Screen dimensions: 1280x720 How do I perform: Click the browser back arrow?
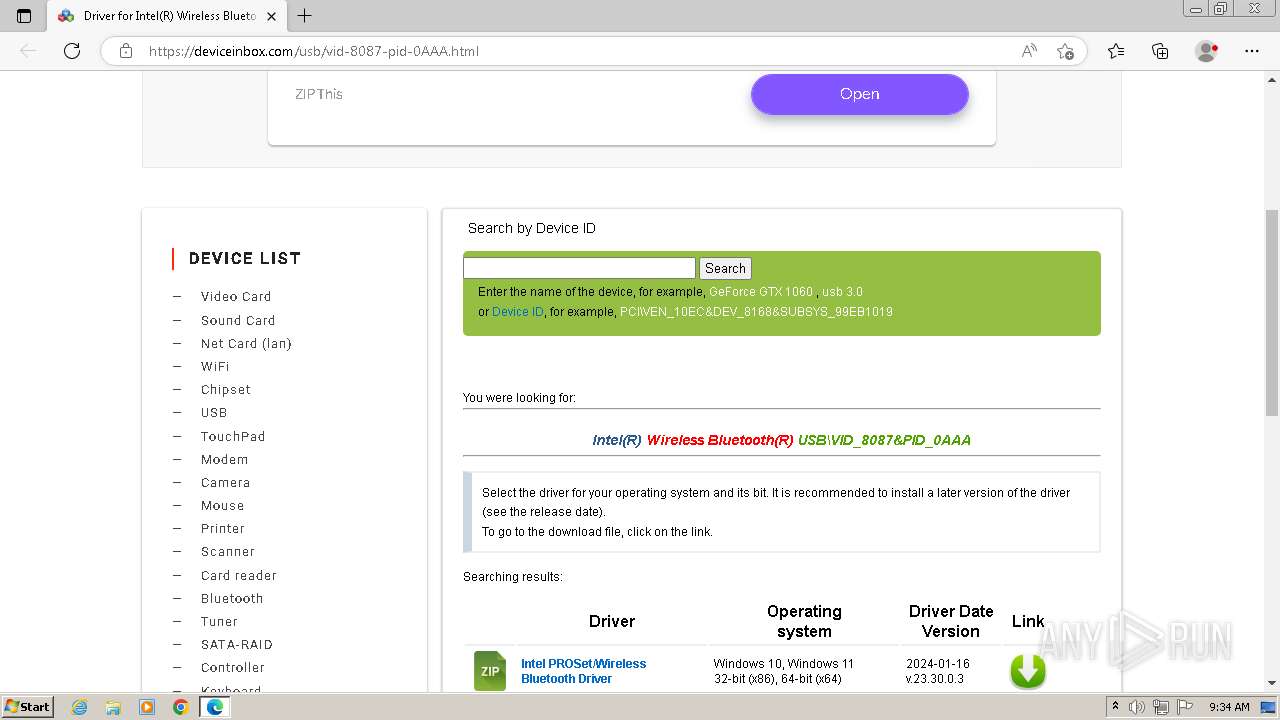point(28,51)
